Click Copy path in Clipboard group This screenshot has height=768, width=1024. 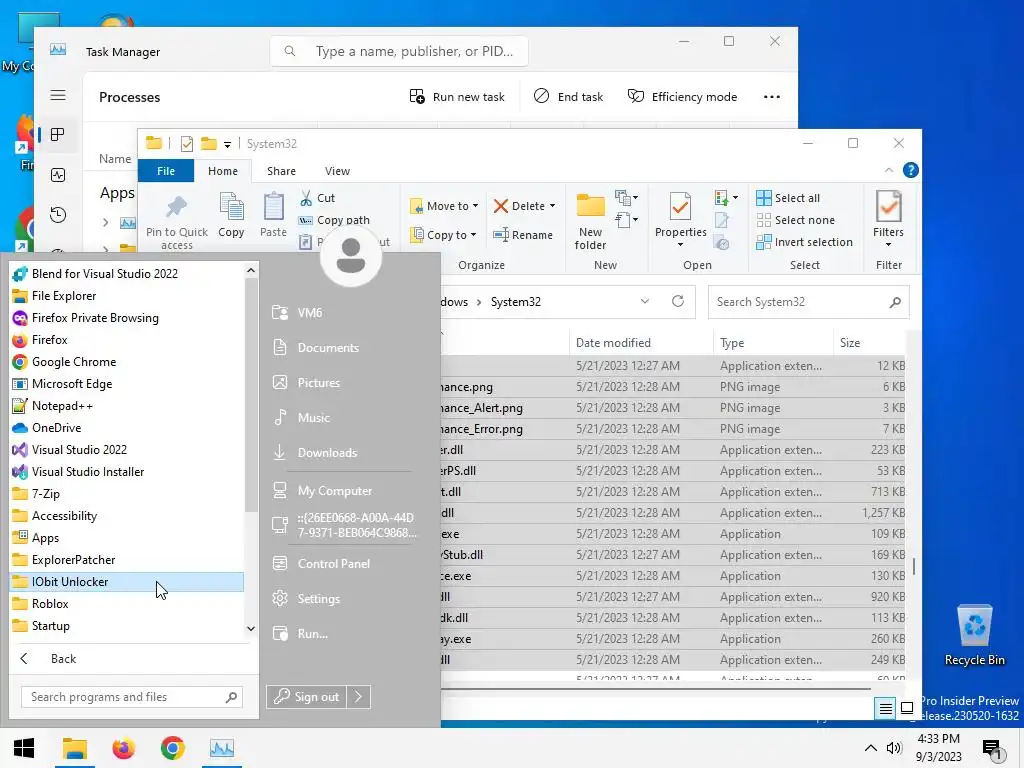pos(334,220)
